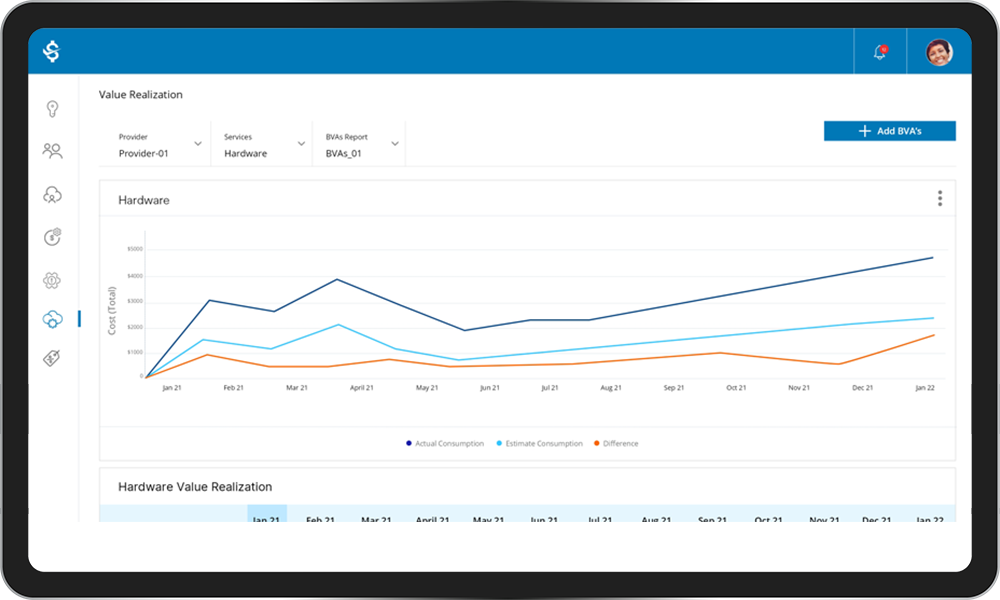
Task: Click the Hardware chart heading
Action: (143, 200)
